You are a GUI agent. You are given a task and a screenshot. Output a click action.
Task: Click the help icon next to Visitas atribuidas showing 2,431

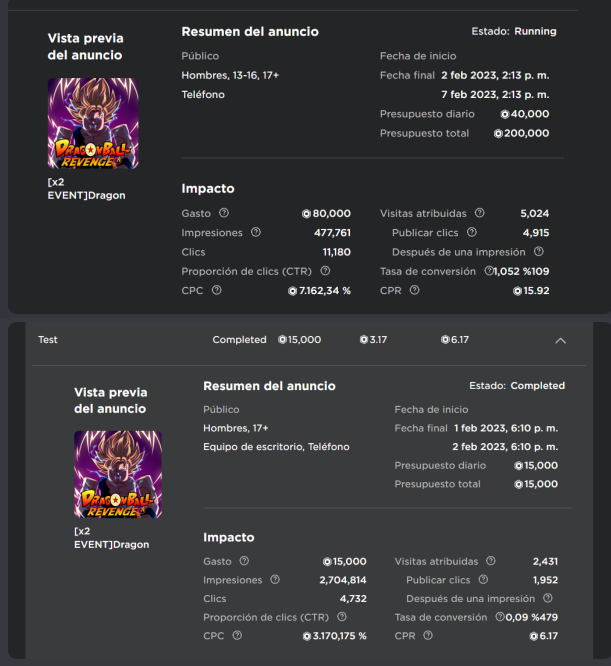491,561
